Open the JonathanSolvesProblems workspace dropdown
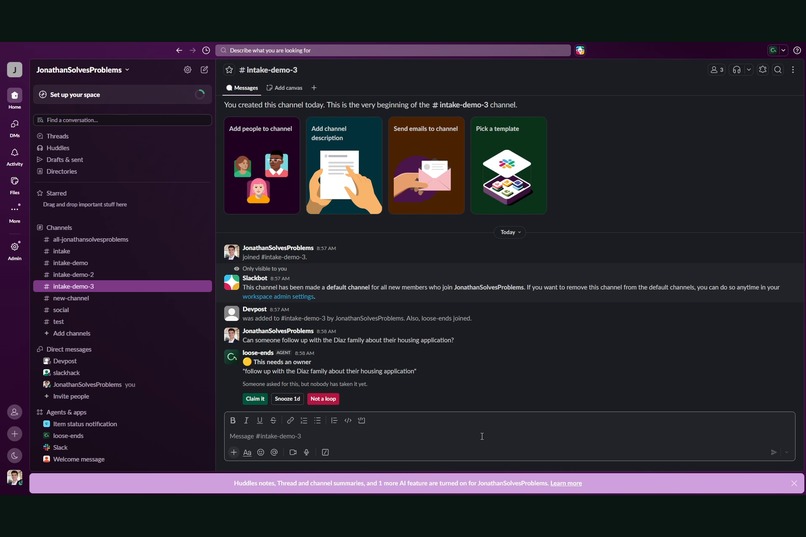 coord(83,70)
